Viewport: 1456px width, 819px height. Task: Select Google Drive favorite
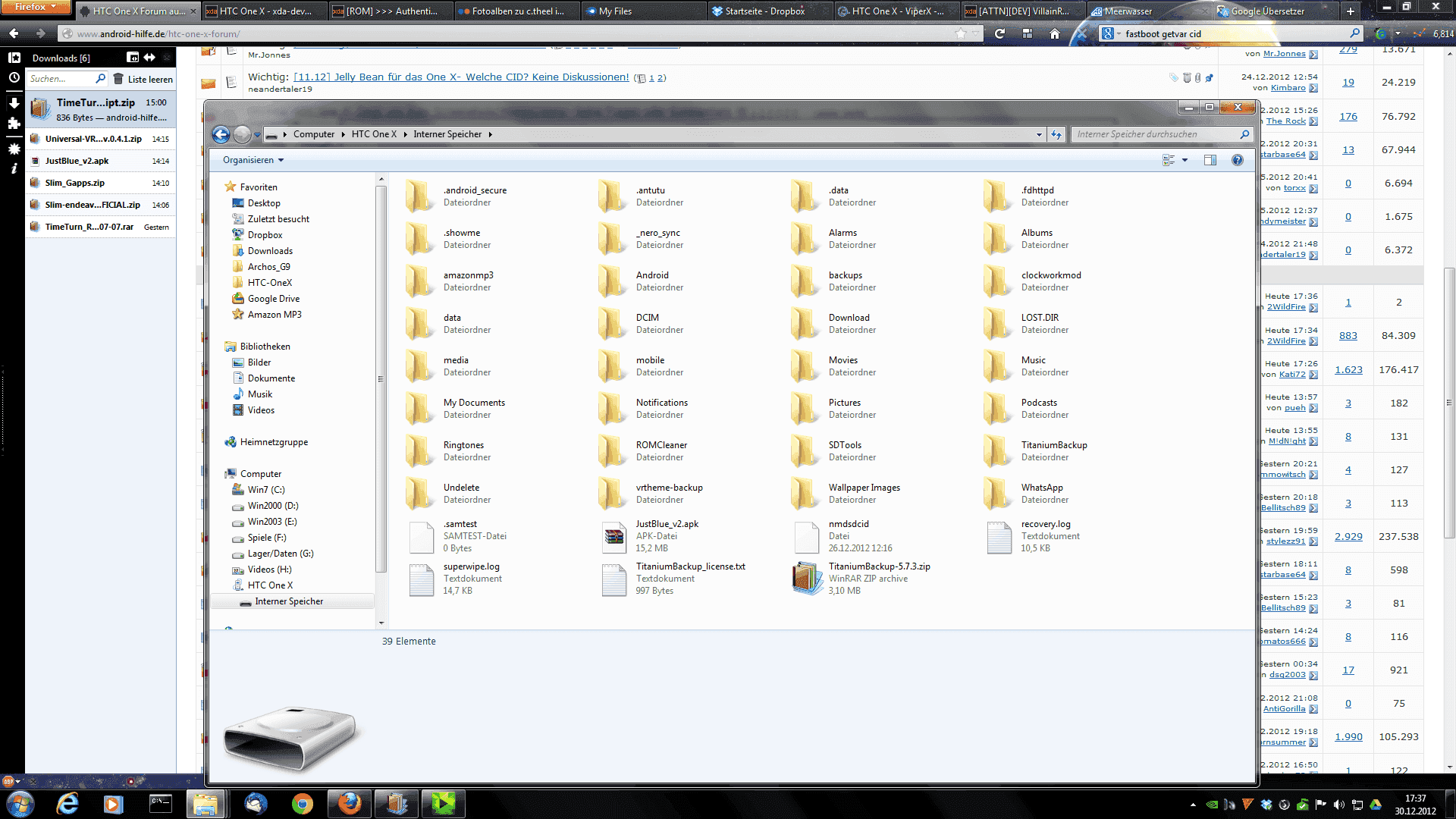pyautogui.click(x=273, y=299)
